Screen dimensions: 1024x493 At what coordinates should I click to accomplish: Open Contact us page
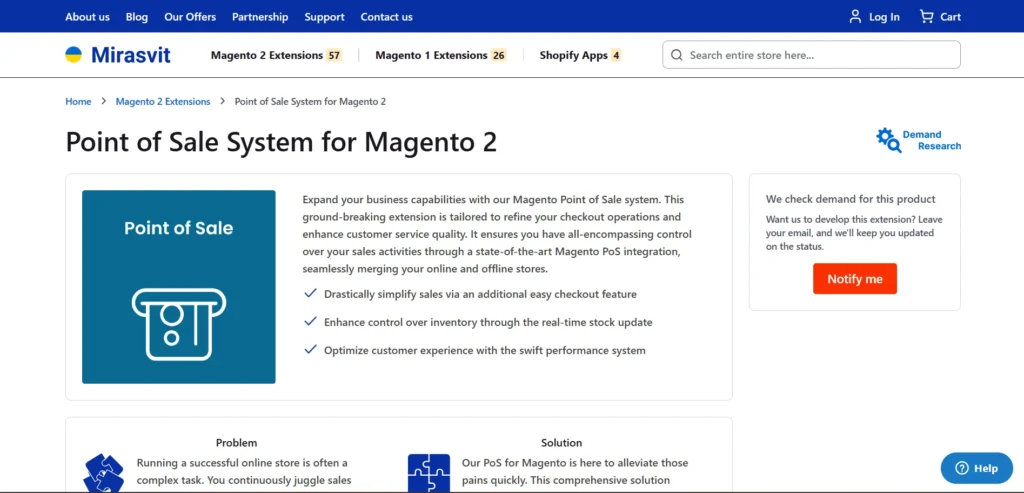click(x=387, y=17)
